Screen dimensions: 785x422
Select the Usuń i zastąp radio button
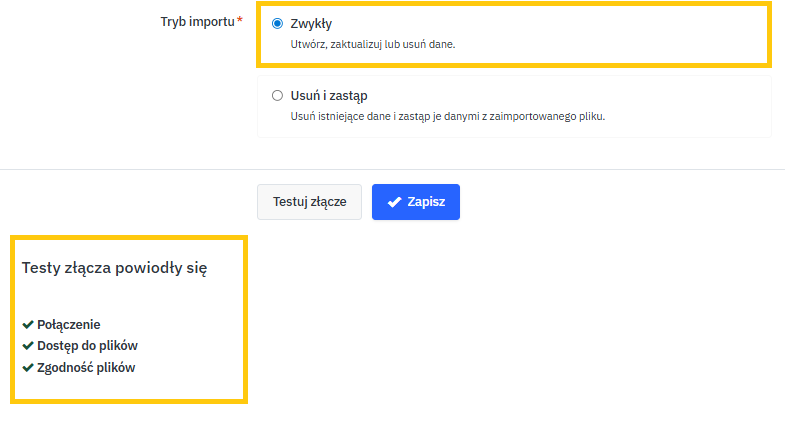point(277,96)
